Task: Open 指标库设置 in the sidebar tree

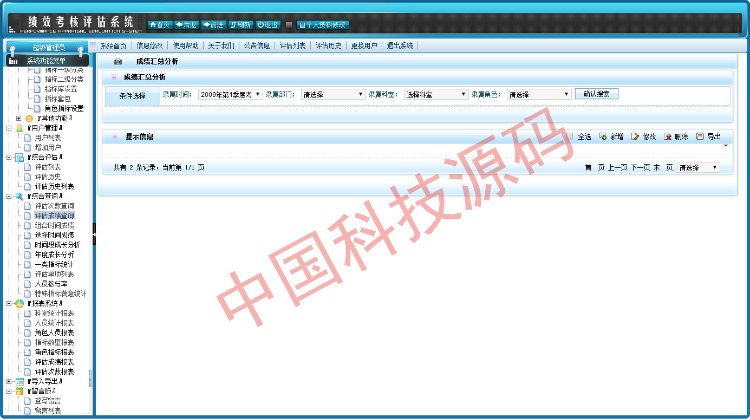Action: (x=61, y=89)
